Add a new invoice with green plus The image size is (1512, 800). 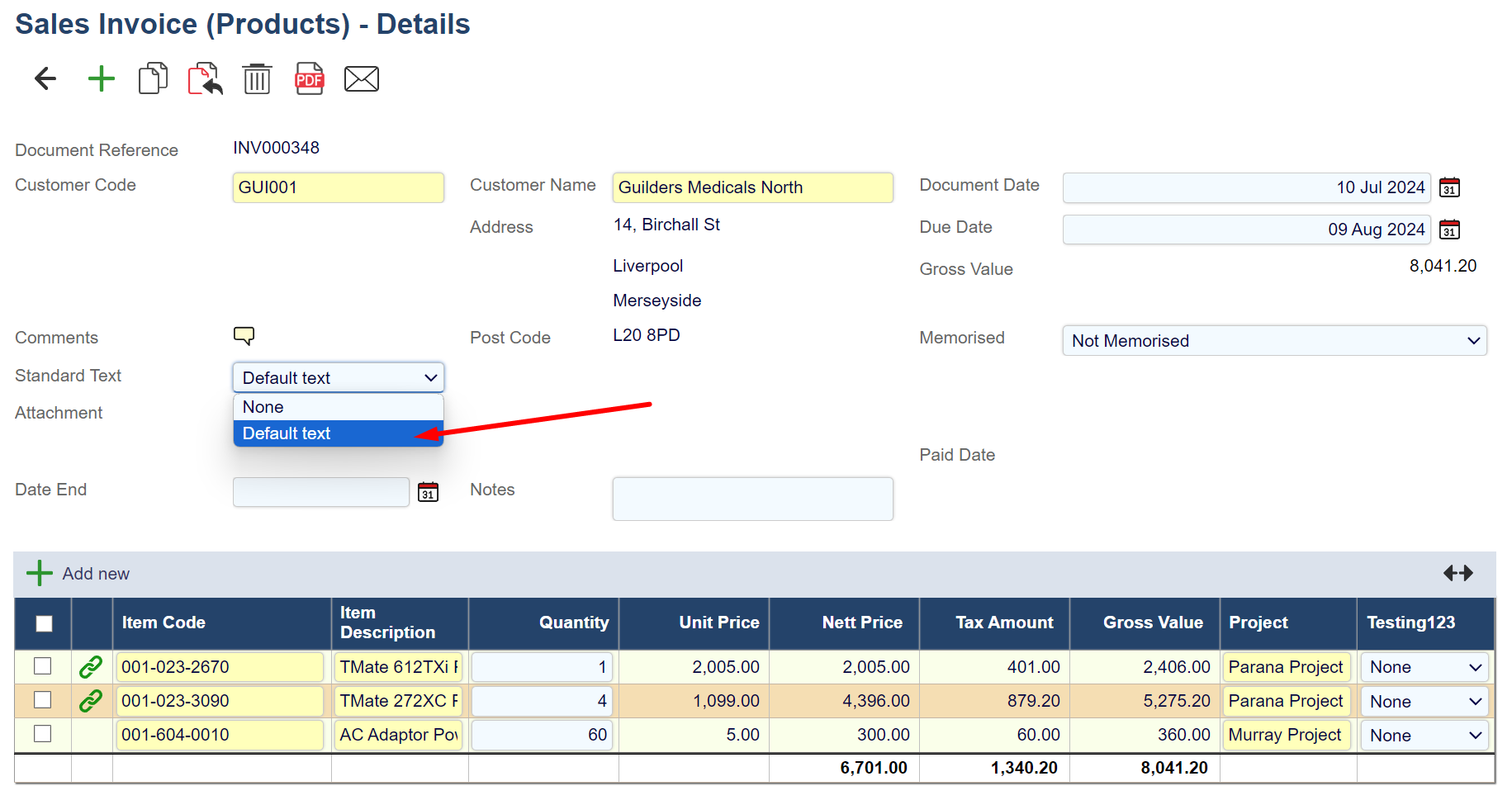(101, 79)
